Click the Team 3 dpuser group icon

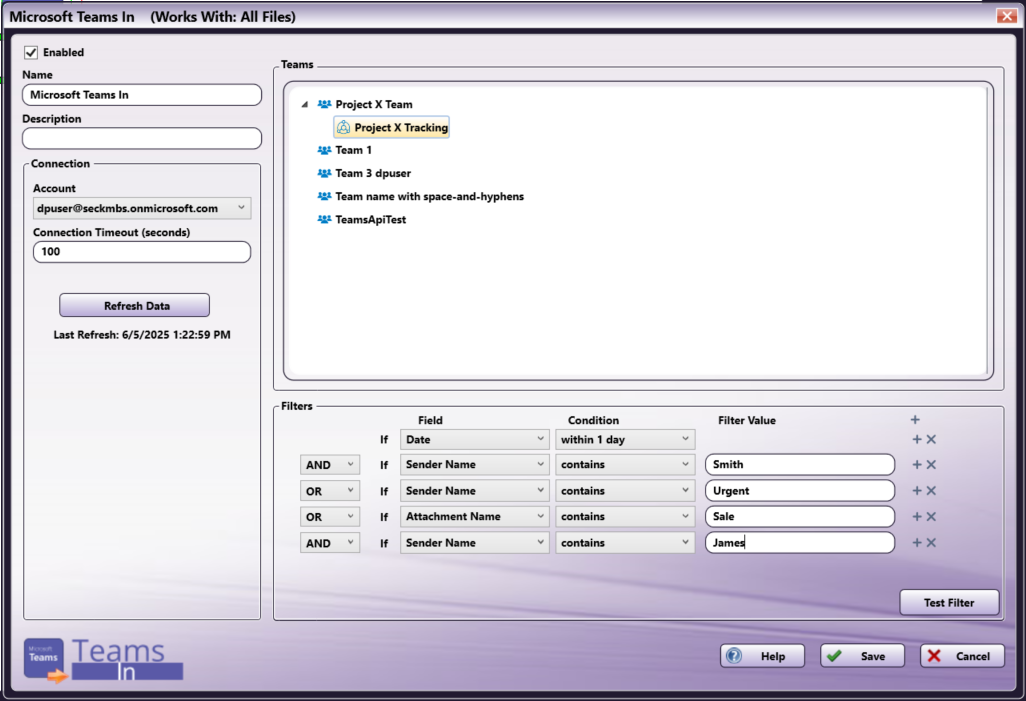point(324,173)
